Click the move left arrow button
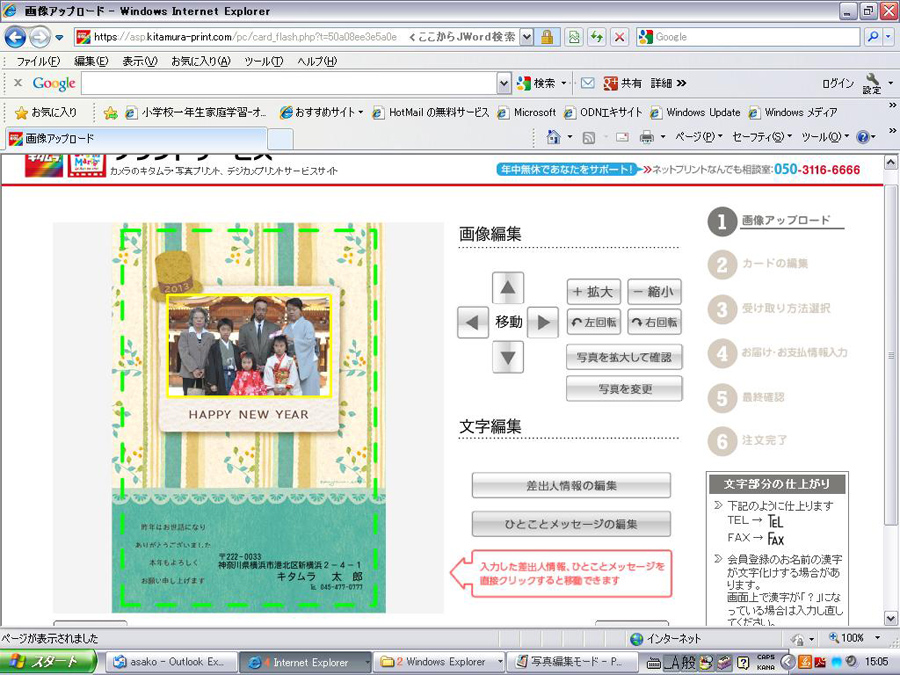The image size is (900, 675). pos(473,322)
